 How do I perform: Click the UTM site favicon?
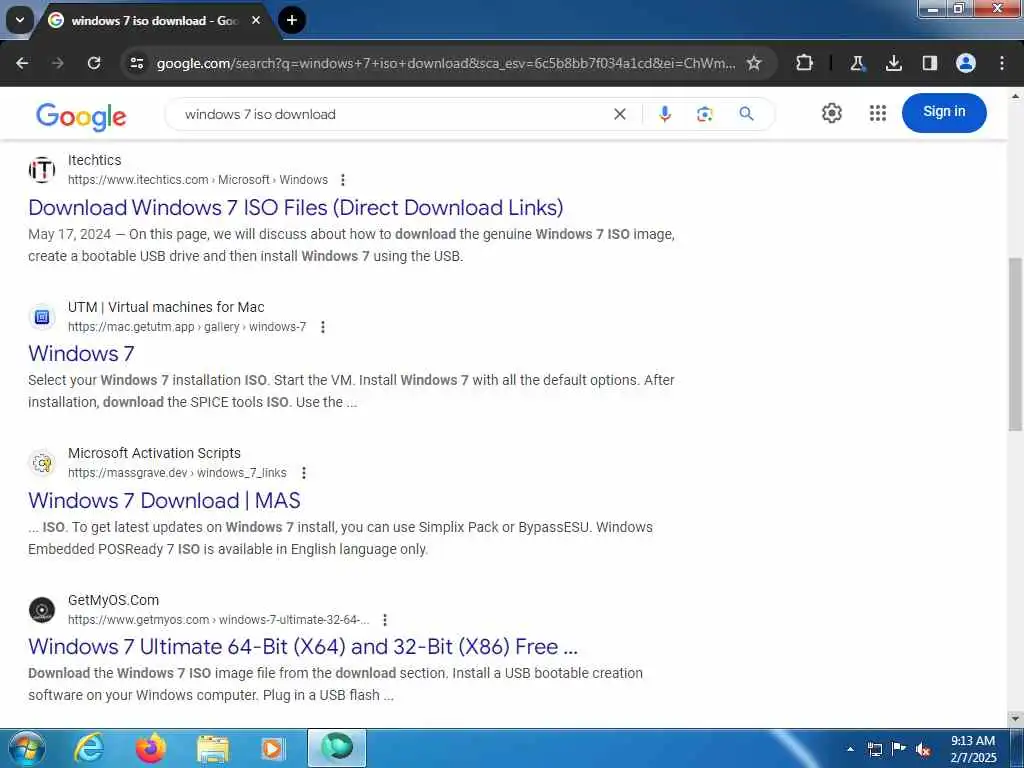tap(42, 317)
